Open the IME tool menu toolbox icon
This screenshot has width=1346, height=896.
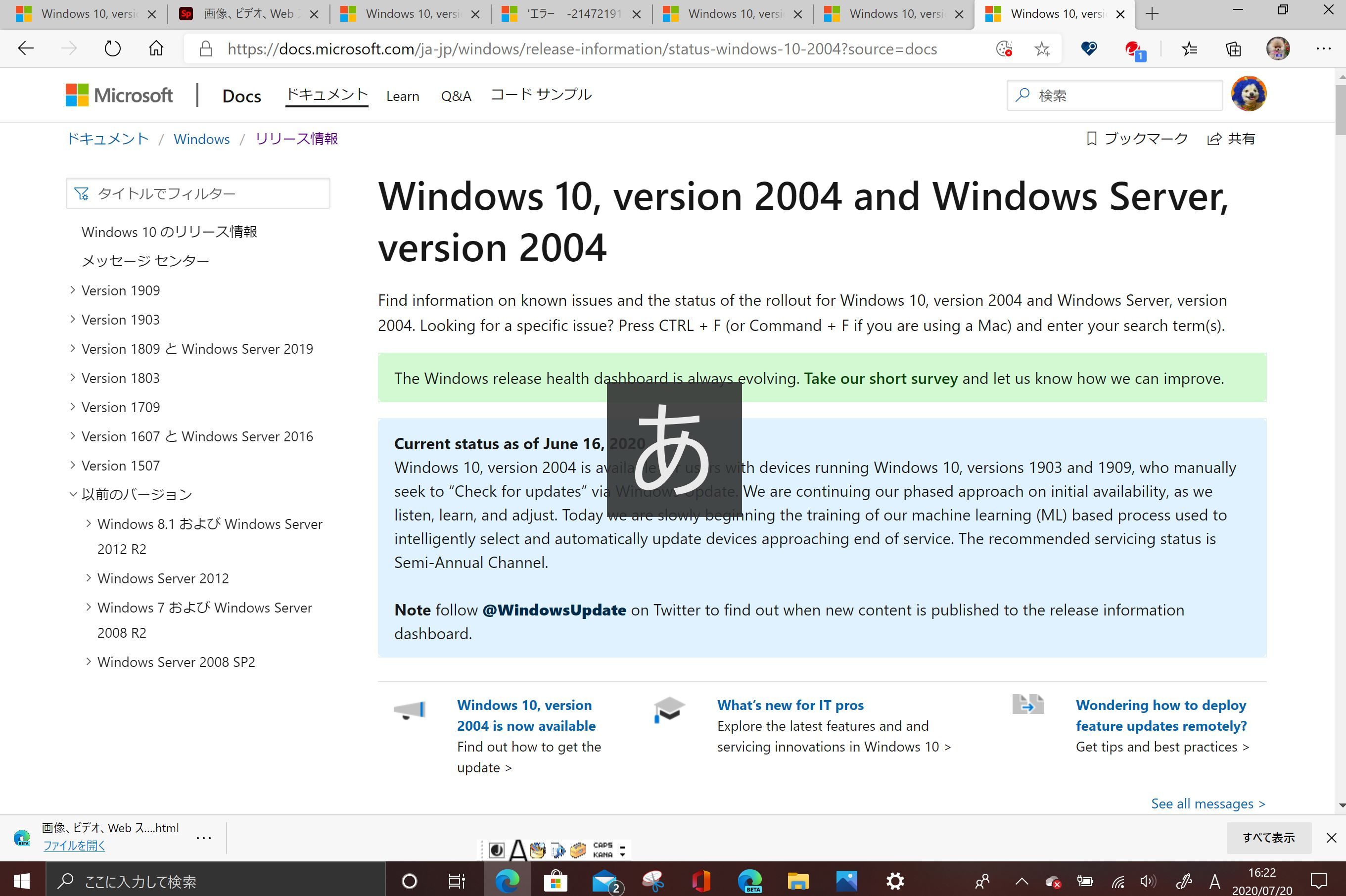578,850
